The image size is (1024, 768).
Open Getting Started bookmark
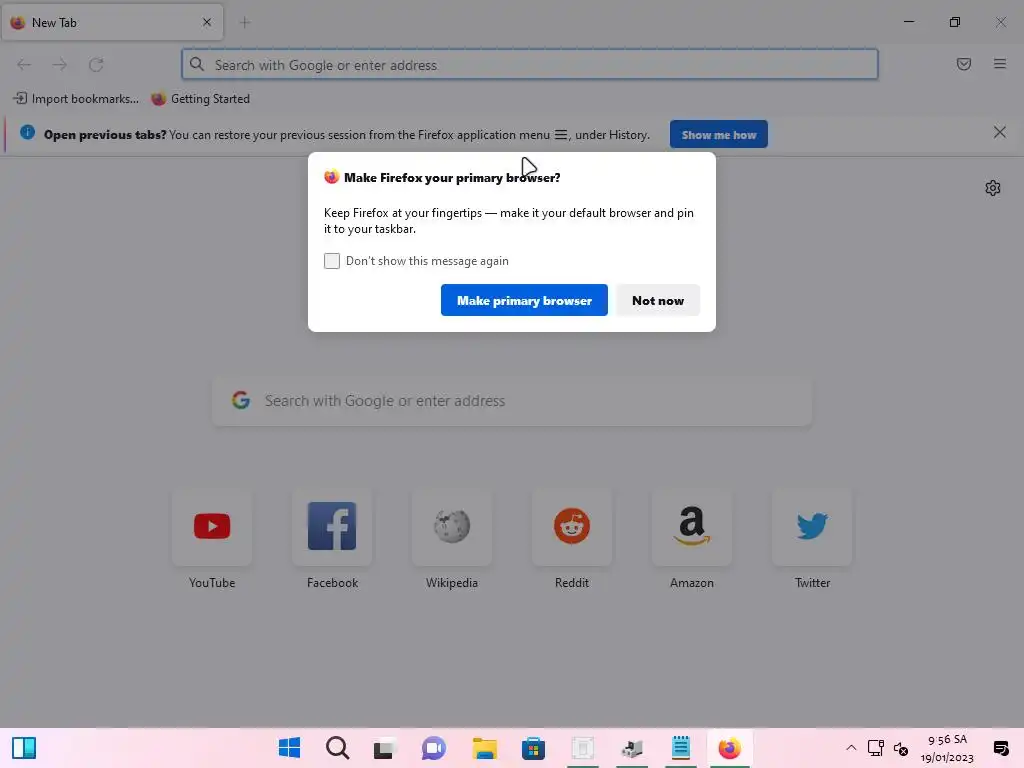tap(200, 99)
